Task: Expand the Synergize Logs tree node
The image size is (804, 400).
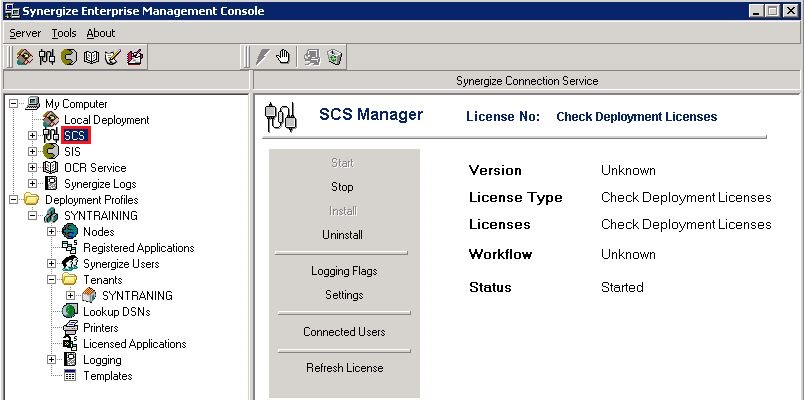Action: pyautogui.click(x=33, y=184)
